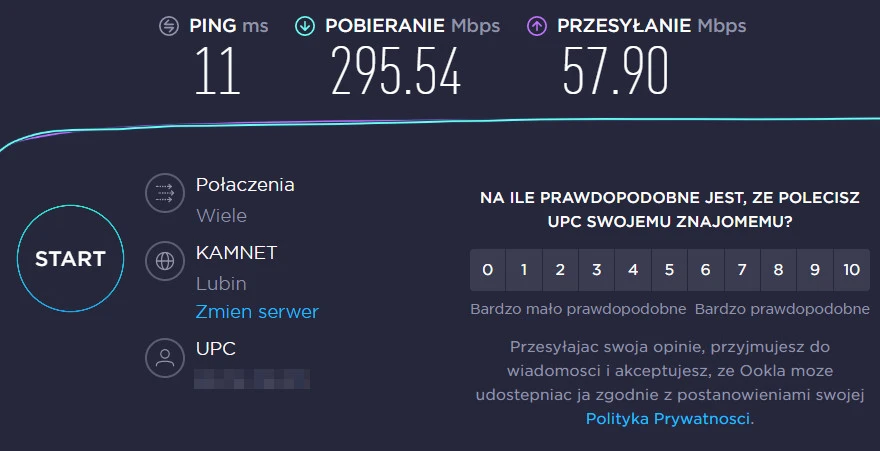Select the top rating 10

point(851,269)
